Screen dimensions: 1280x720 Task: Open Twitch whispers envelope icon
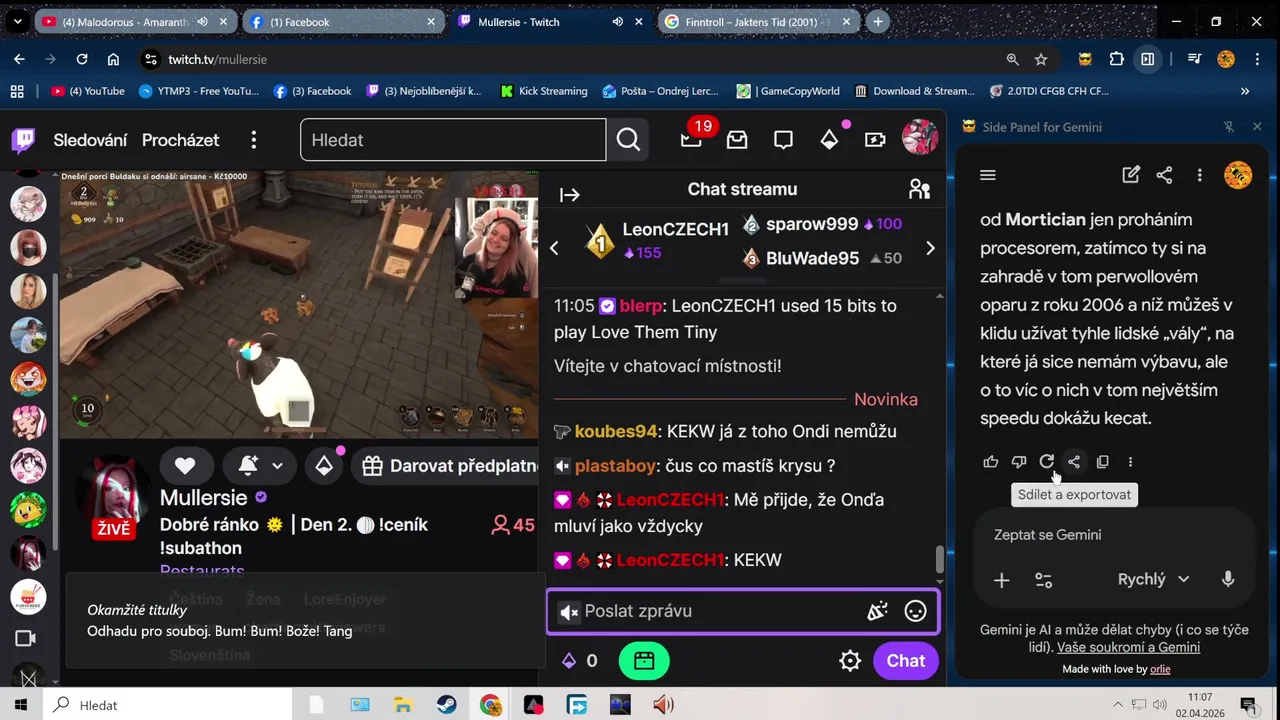point(737,140)
